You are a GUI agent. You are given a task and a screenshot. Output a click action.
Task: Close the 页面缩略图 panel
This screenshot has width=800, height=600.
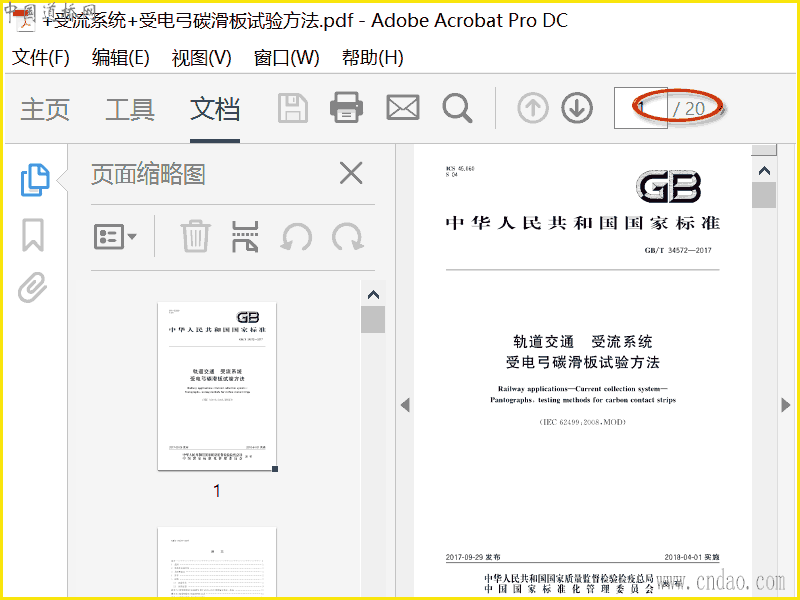[x=351, y=173]
